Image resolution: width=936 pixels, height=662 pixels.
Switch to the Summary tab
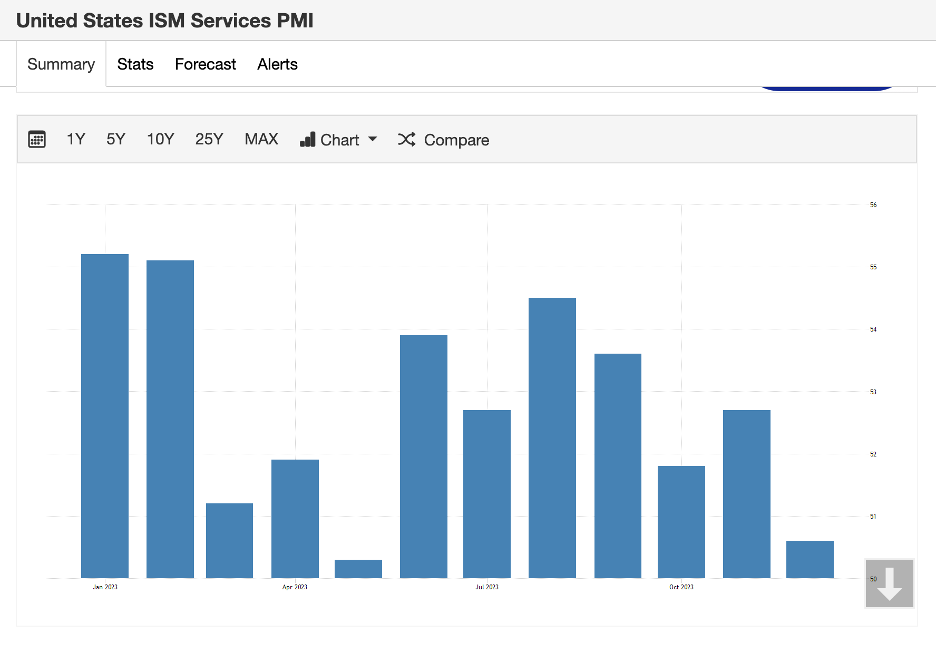pyautogui.click(x=61, y=64)
